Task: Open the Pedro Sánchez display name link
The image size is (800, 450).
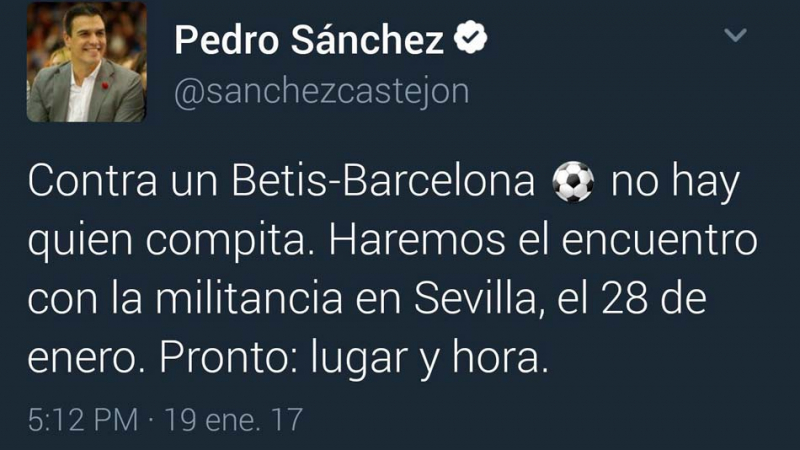Action: pyautogui.click(x=309, y=40)
